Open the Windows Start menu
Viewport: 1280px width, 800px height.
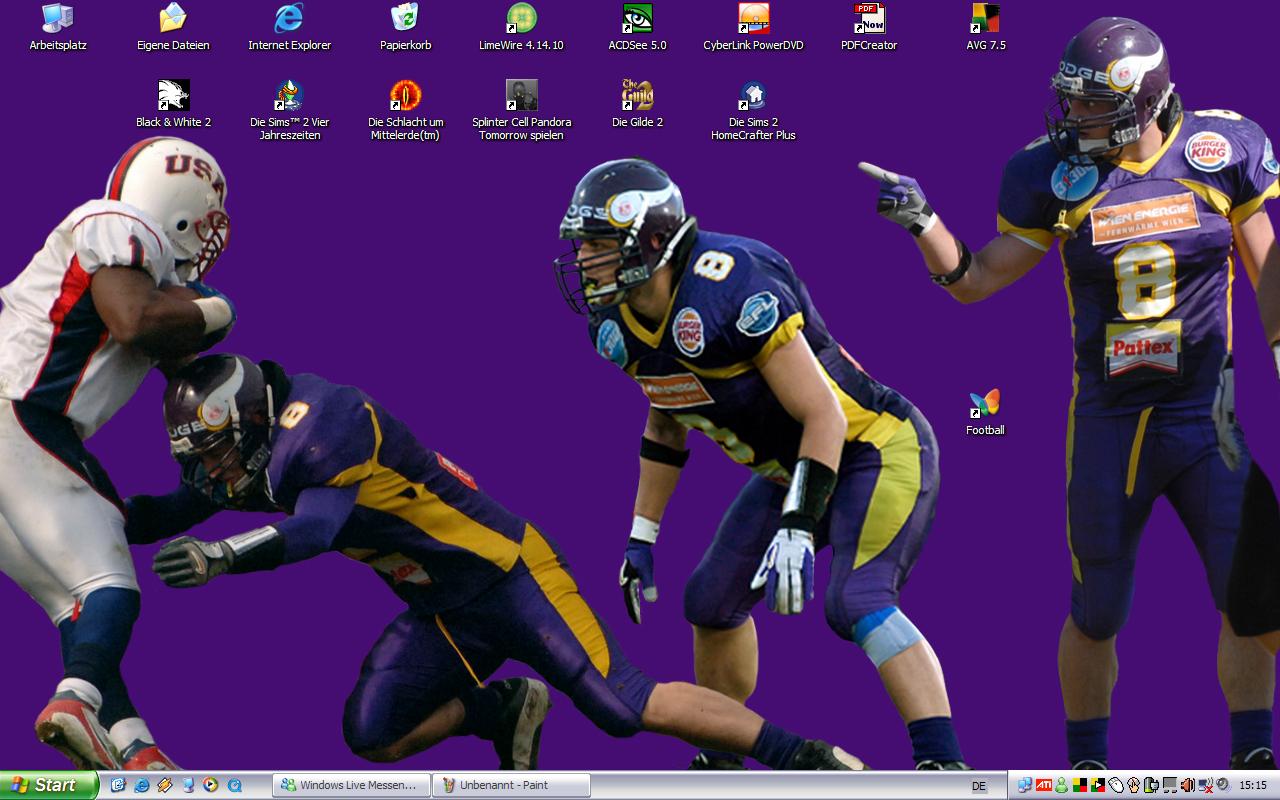[49, 785]
